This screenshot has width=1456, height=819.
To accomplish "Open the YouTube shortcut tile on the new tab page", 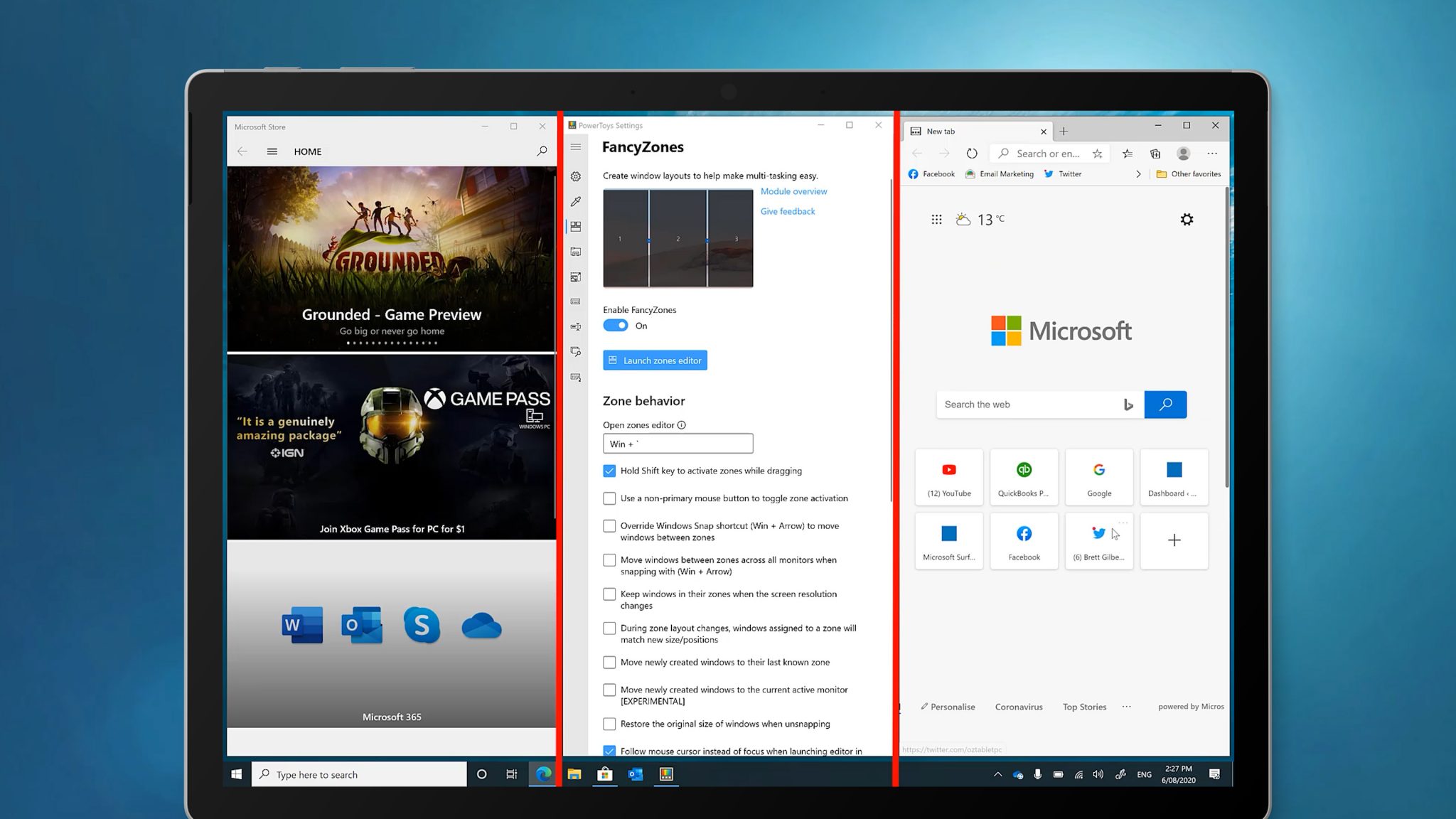I will [x=948, y=476].
